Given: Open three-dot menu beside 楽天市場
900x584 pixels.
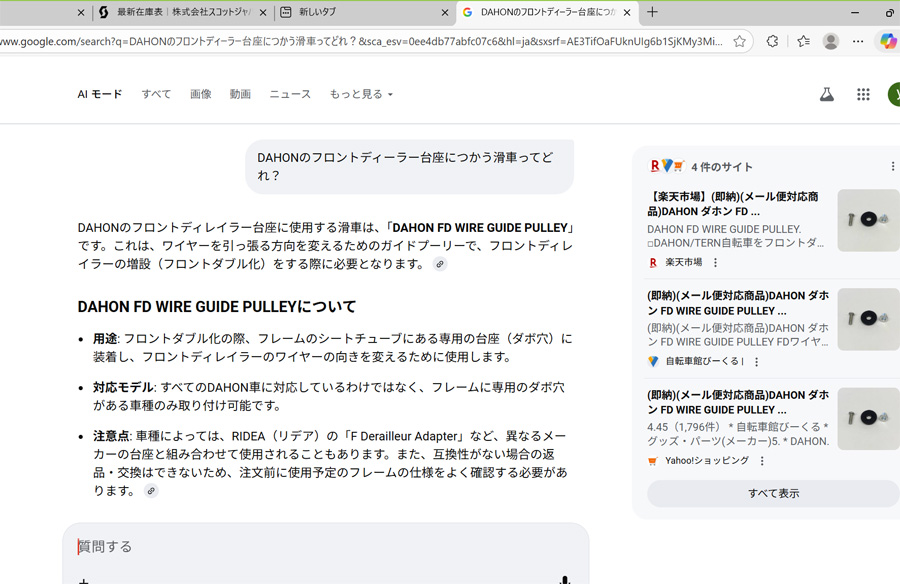Looking at the screenshot, I should [x=715, y=263].
